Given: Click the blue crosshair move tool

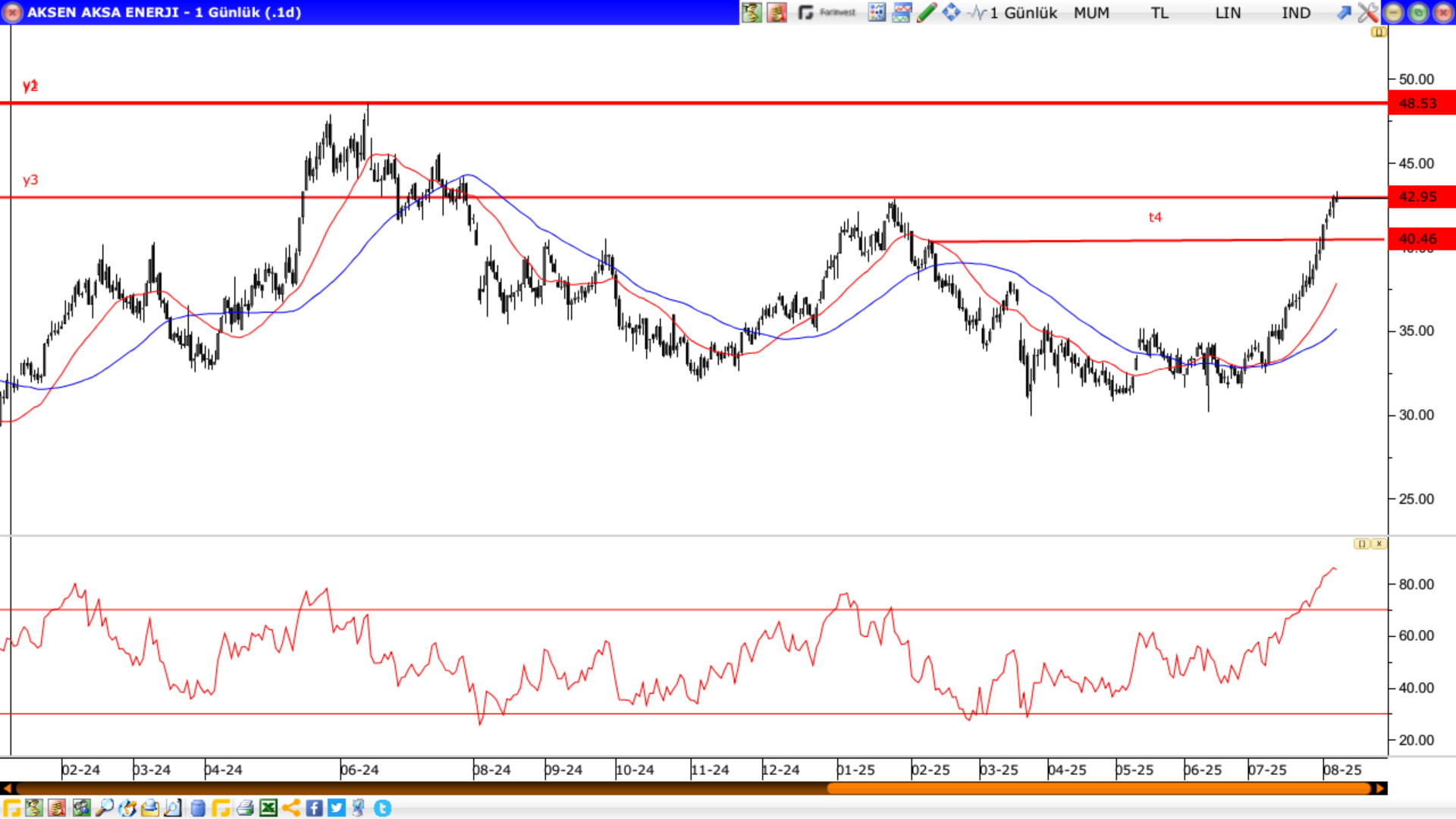Looking at the screenshot, I should click(x=951, y=12).
